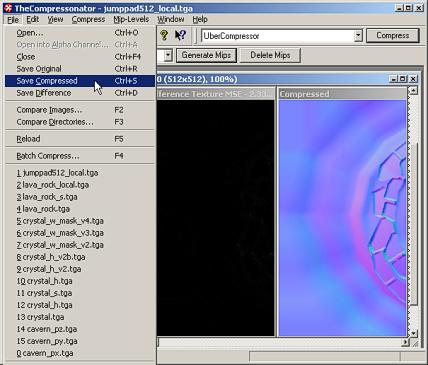Open recent file crystal_h_v2b.tga
The width and height of the screenshot is (428, 365).
(80, 257)
